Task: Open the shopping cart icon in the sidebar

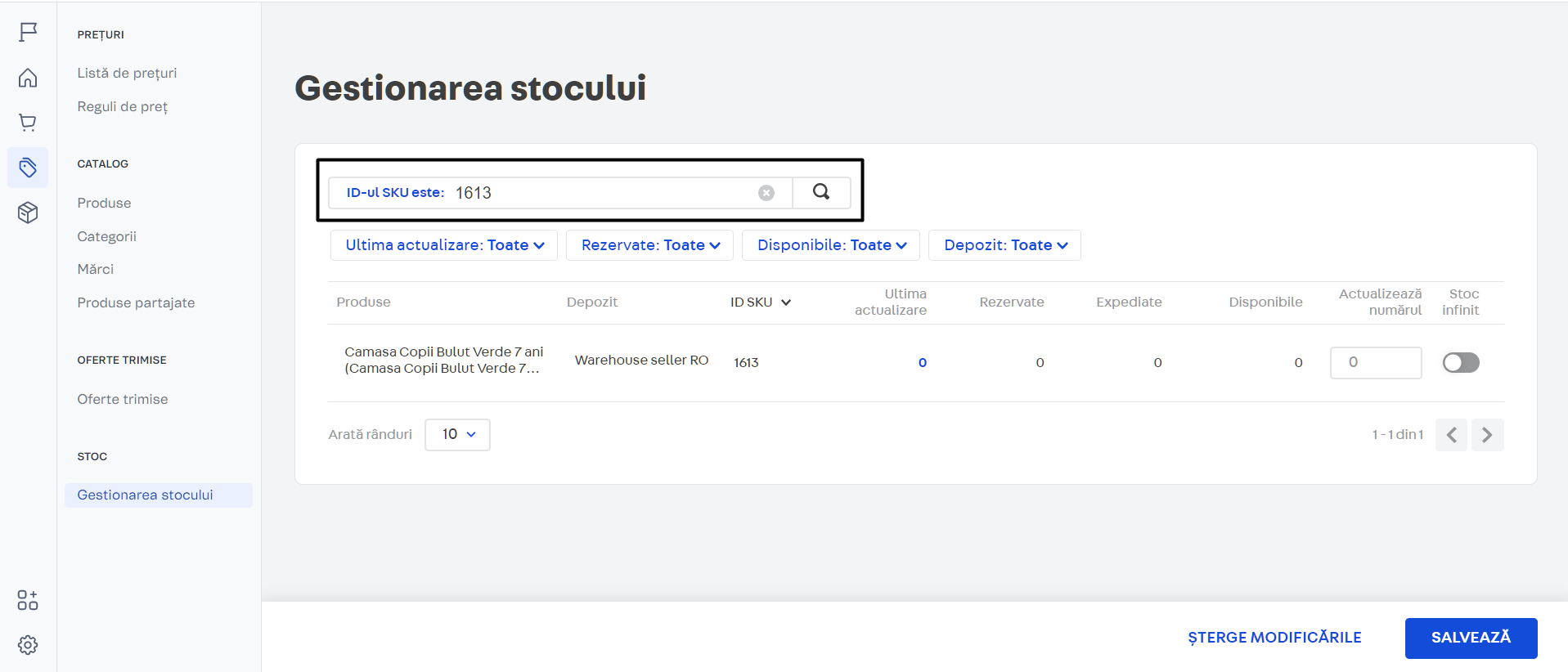Action: (x=28, y=123)
